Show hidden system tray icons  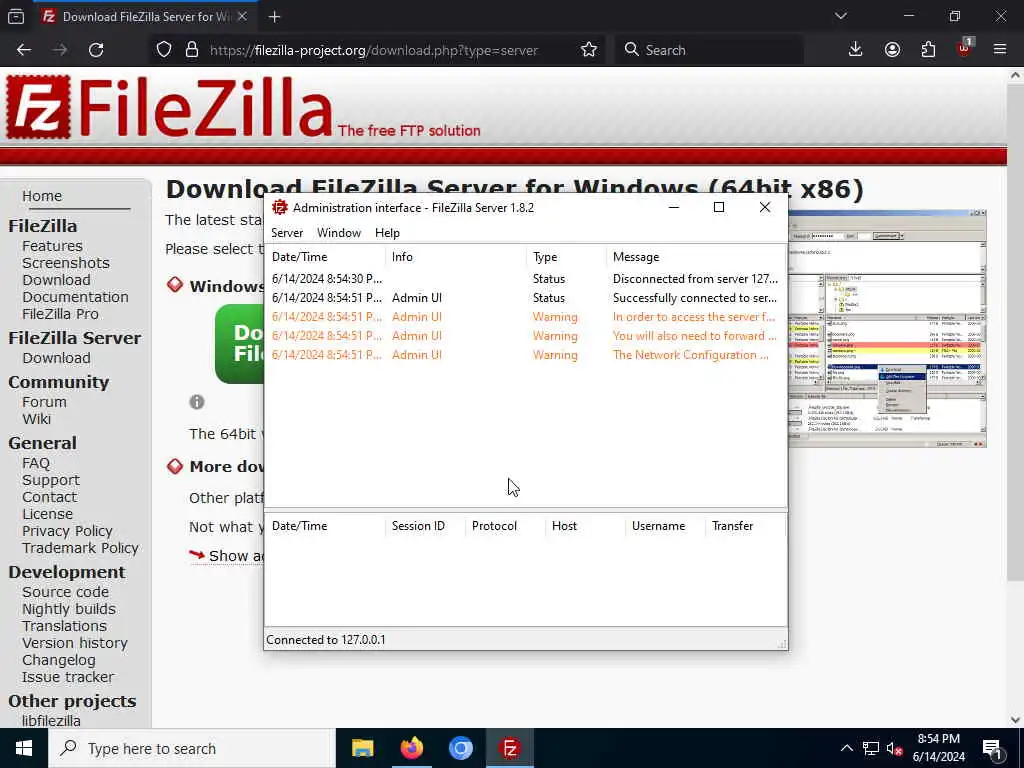coord(846,748)
